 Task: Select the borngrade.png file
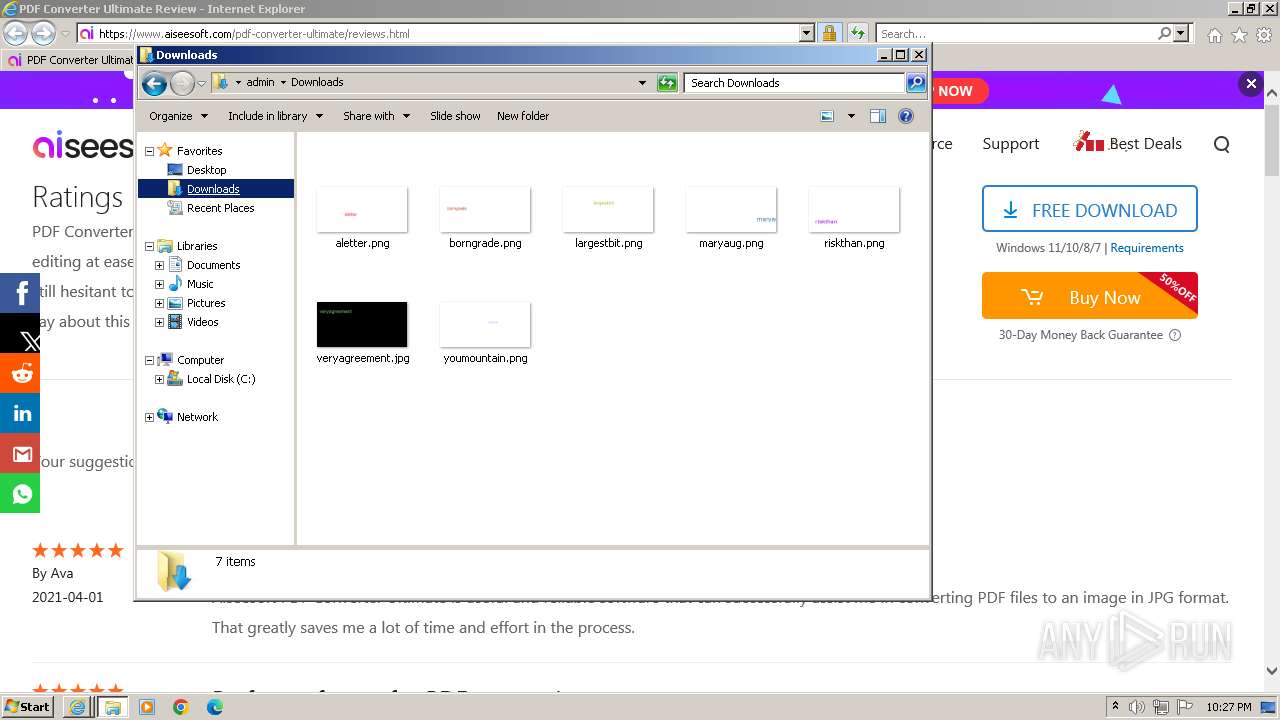click(485, 217)
